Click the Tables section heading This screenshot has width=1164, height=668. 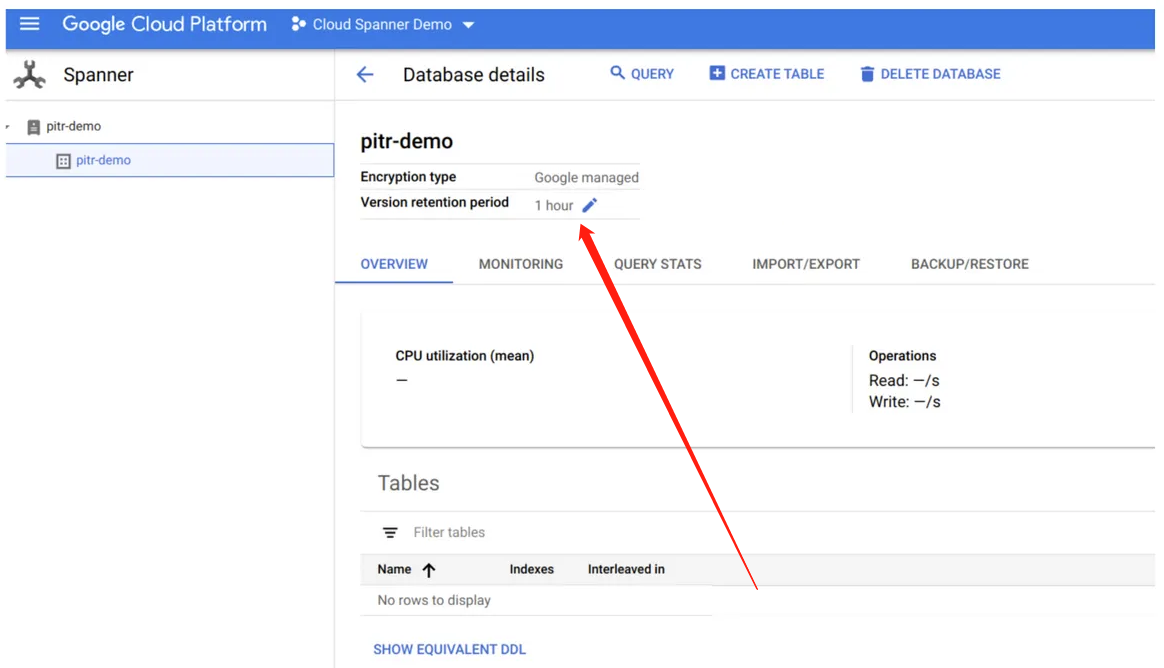point(408,483)
